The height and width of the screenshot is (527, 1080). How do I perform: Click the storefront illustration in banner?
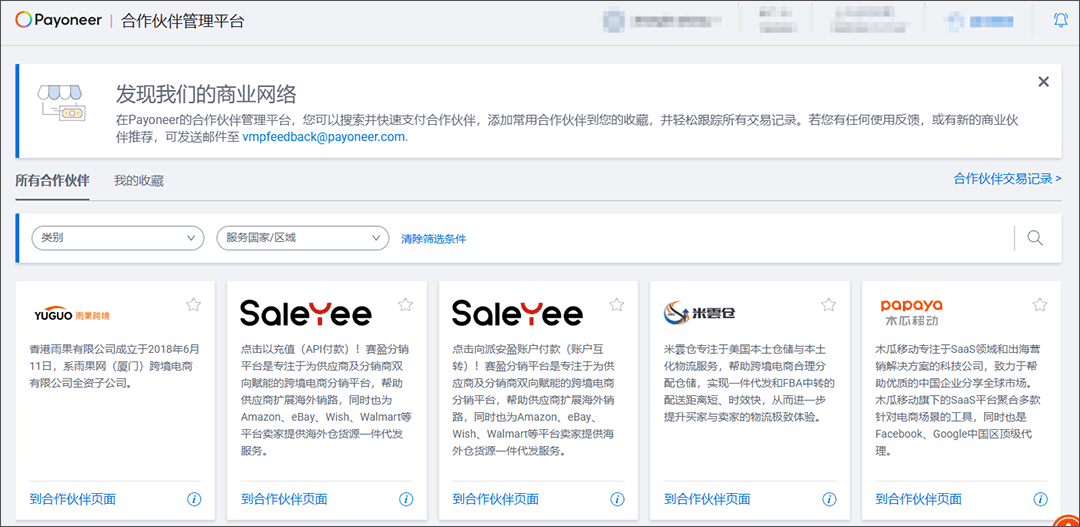(x=60, y=103)
